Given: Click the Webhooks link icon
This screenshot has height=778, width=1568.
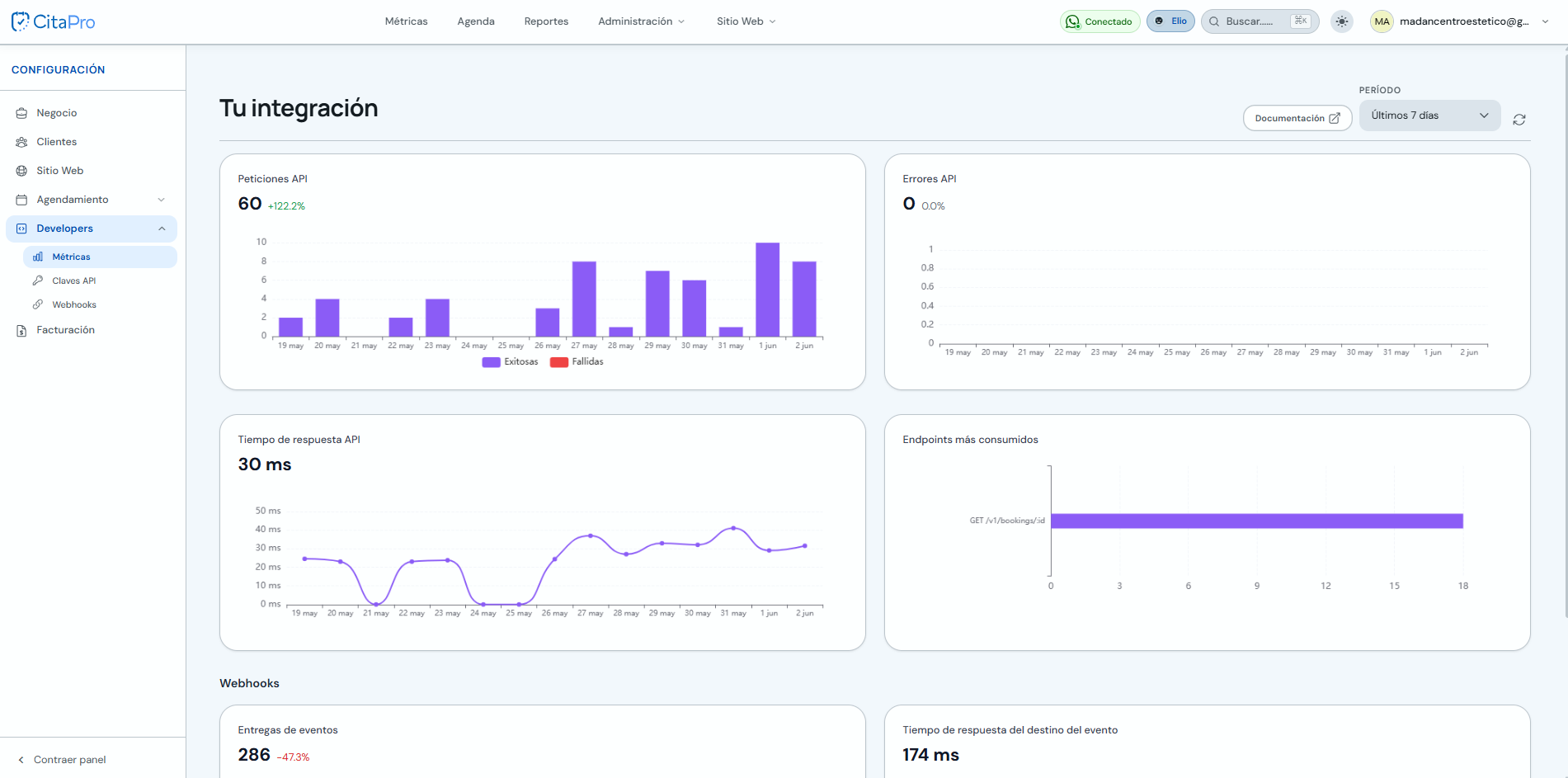Looking at the screenshot, I should pyautogui.click(x=38, y=304).
